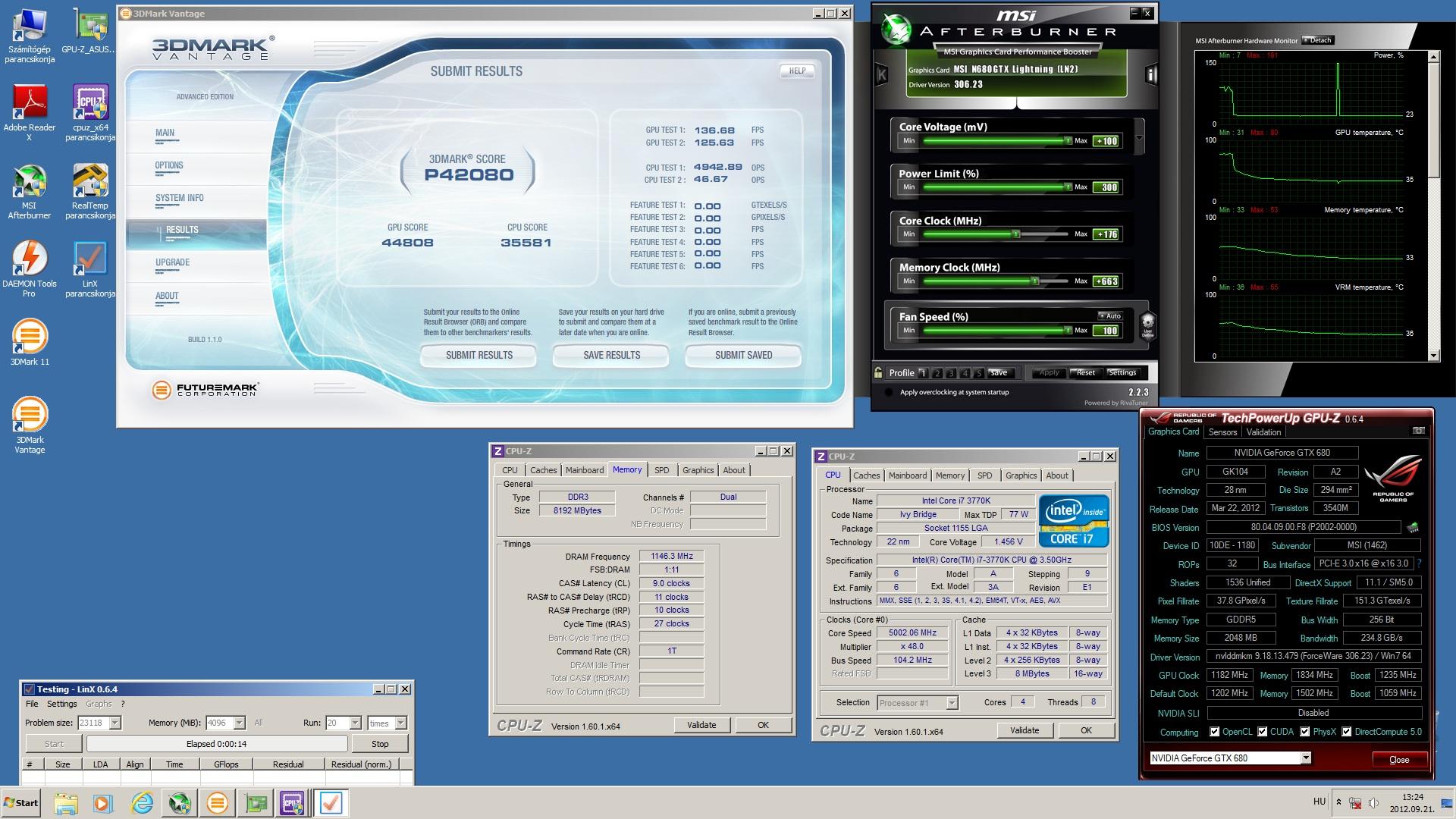Open LinX File menu
Image resolution: width=1456 pixels, height=819 pixels.
click(x=32, y=704)
